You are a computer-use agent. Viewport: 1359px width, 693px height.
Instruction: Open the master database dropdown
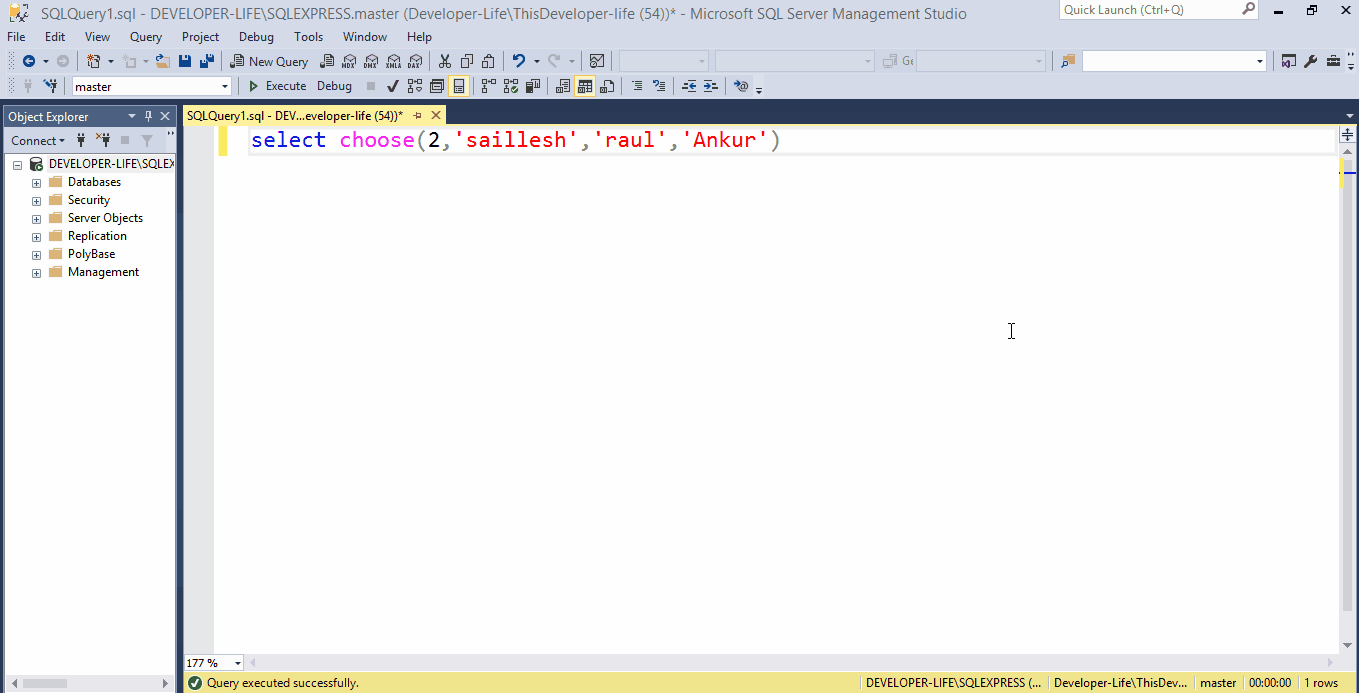point(224,87)
